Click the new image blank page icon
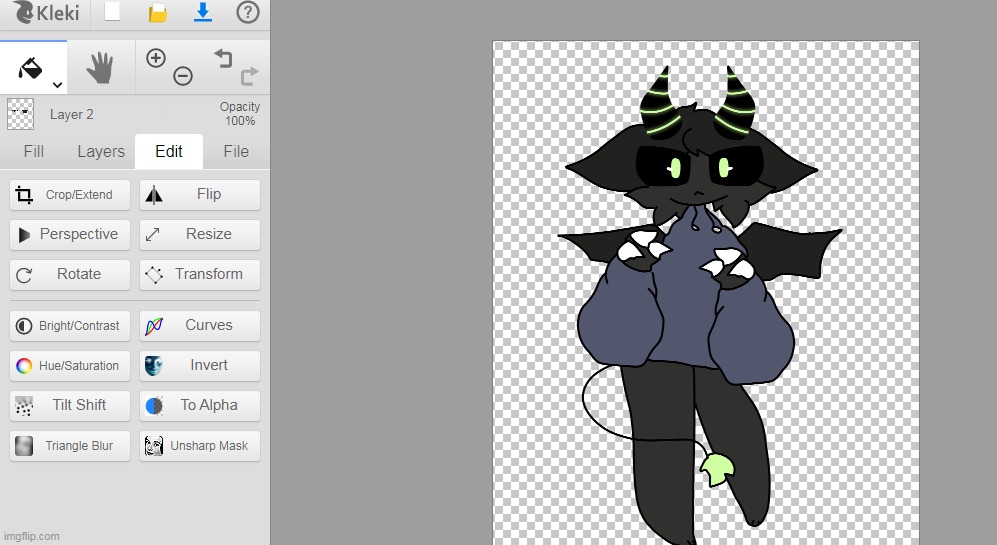 pos(112,13)
